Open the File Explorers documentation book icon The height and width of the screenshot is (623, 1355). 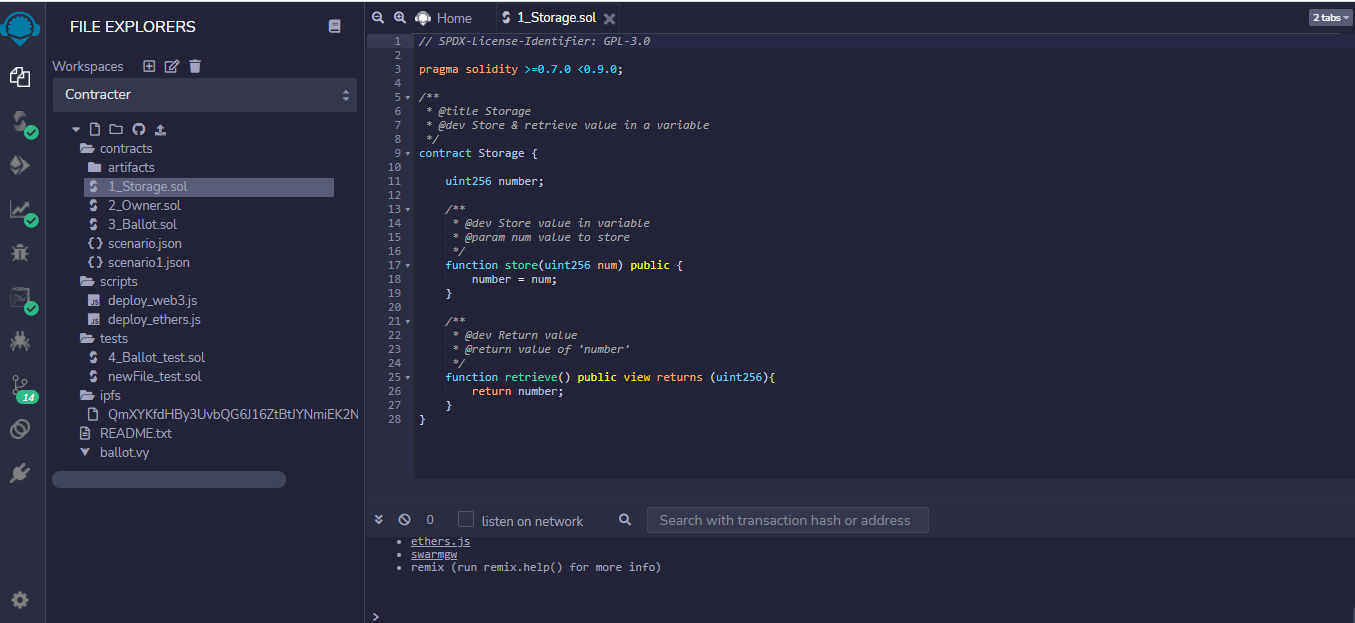334,27
